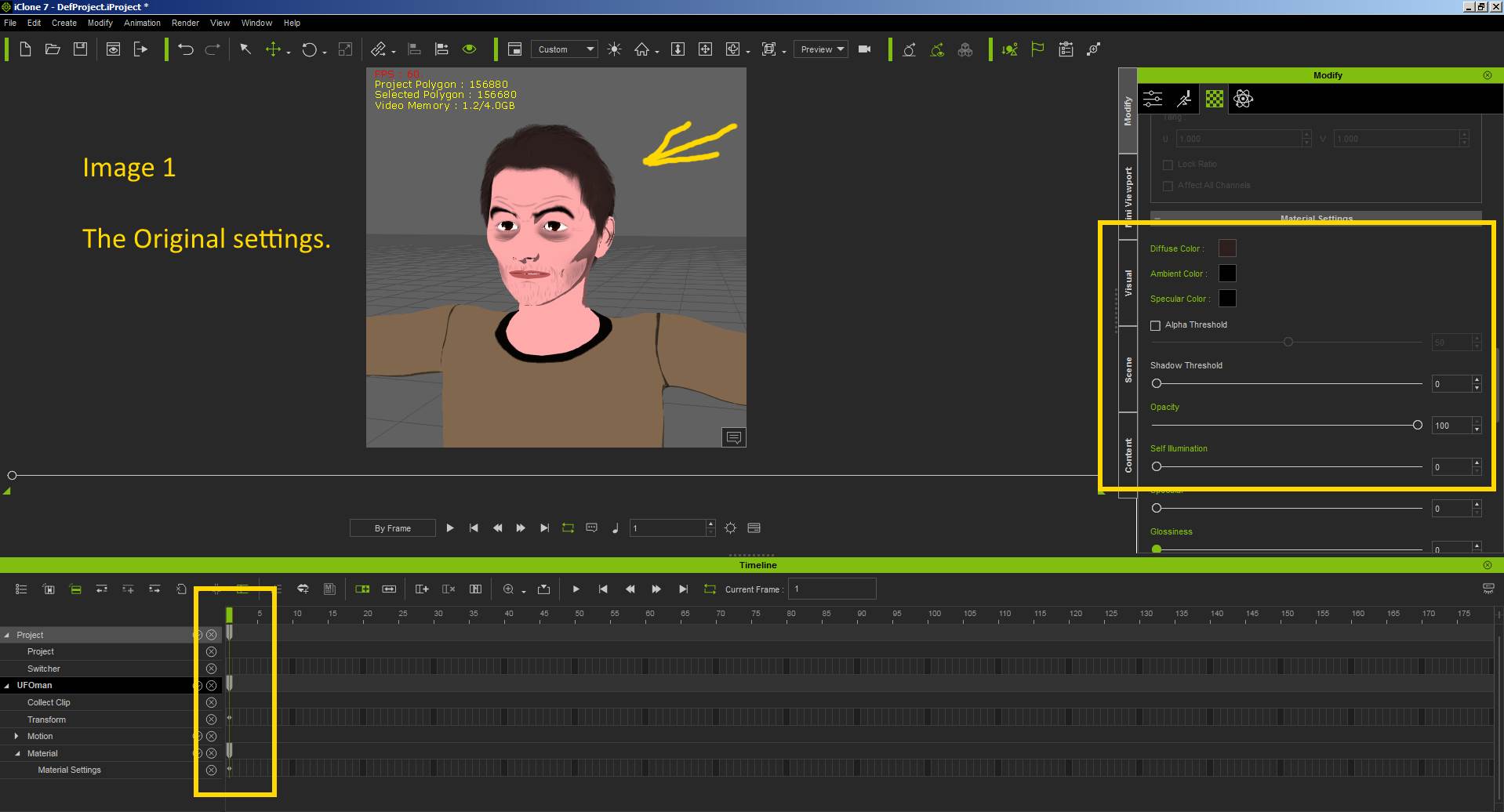Open the File menu
This screenshot has width=1504, height=812.
pos(10,23)
